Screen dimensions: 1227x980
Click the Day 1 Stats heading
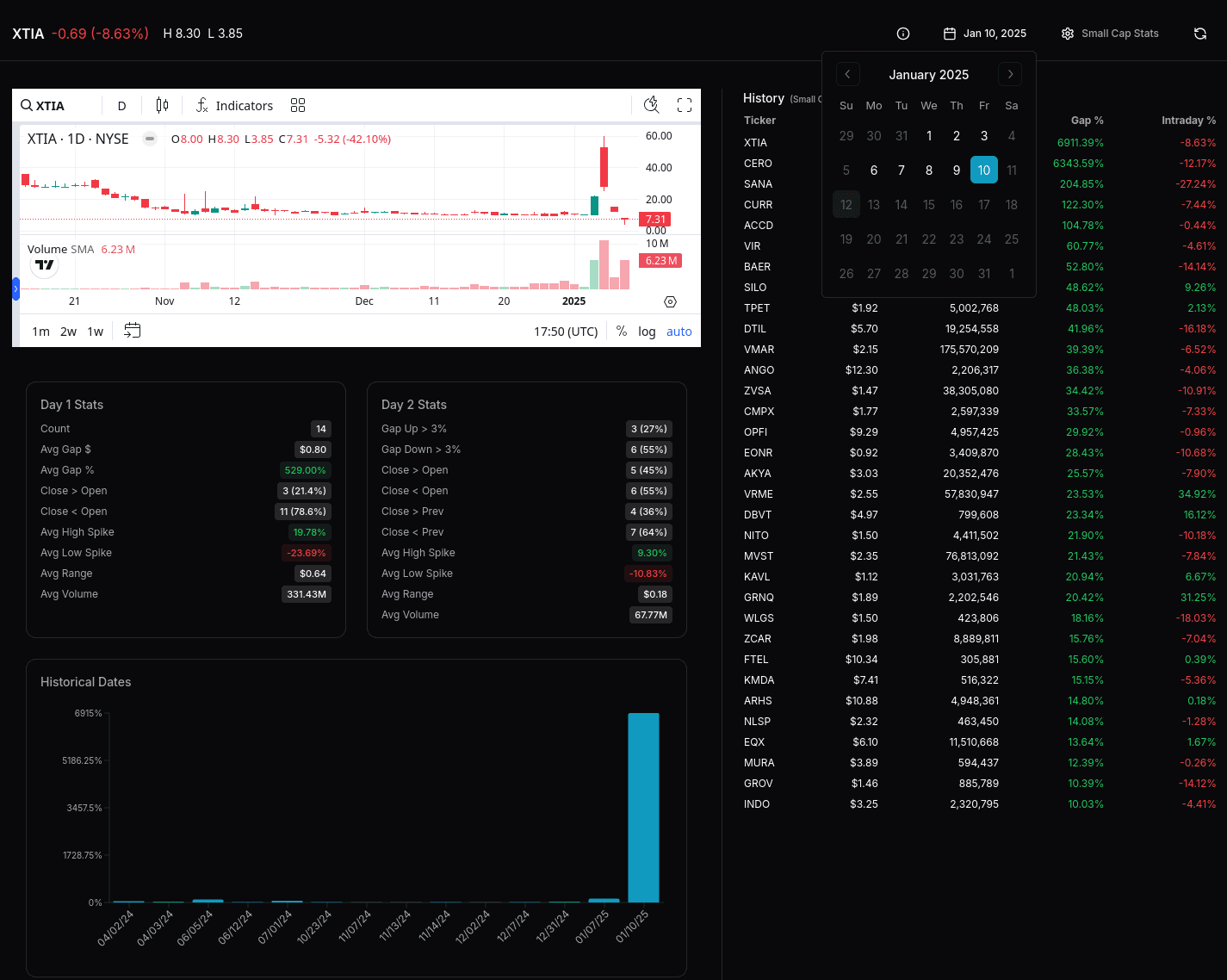click(x=71, y=405)
